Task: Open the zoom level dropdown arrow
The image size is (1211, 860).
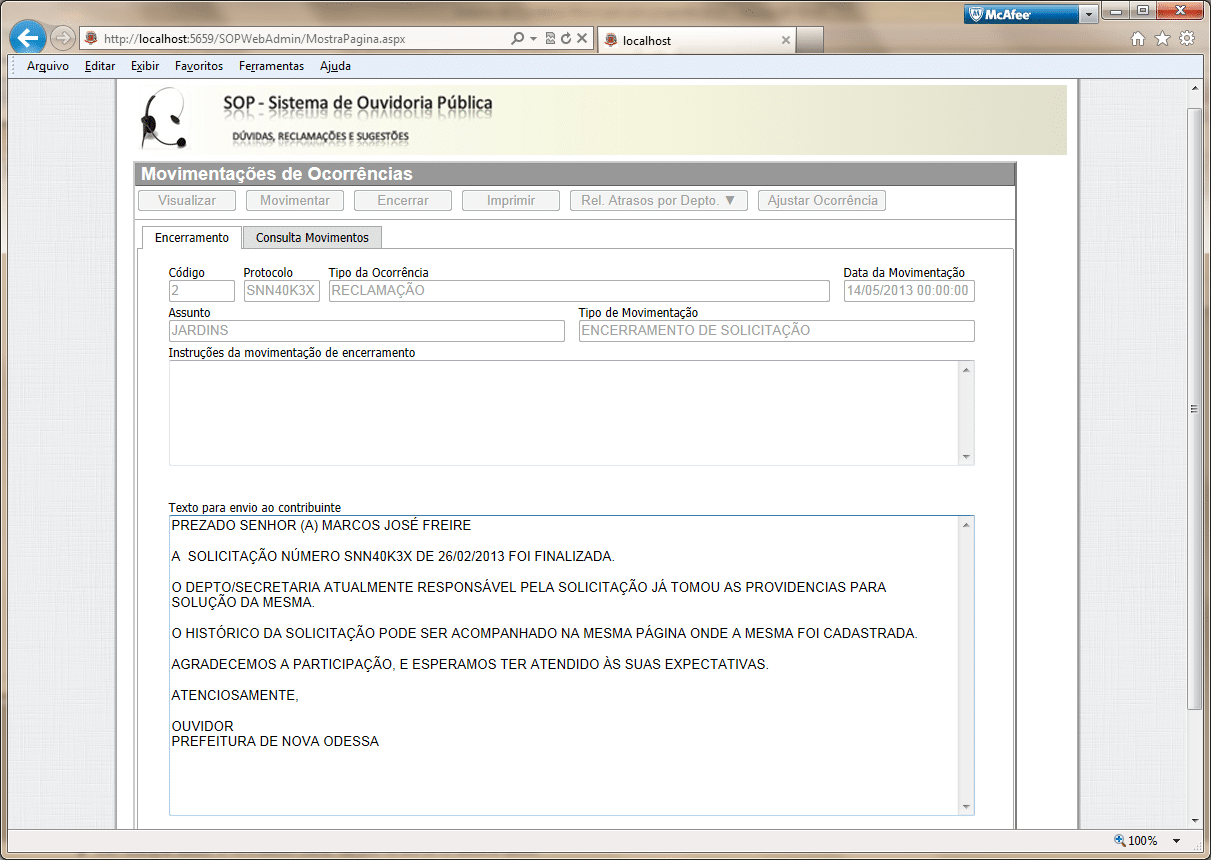Action: [x=1176, y=841]
